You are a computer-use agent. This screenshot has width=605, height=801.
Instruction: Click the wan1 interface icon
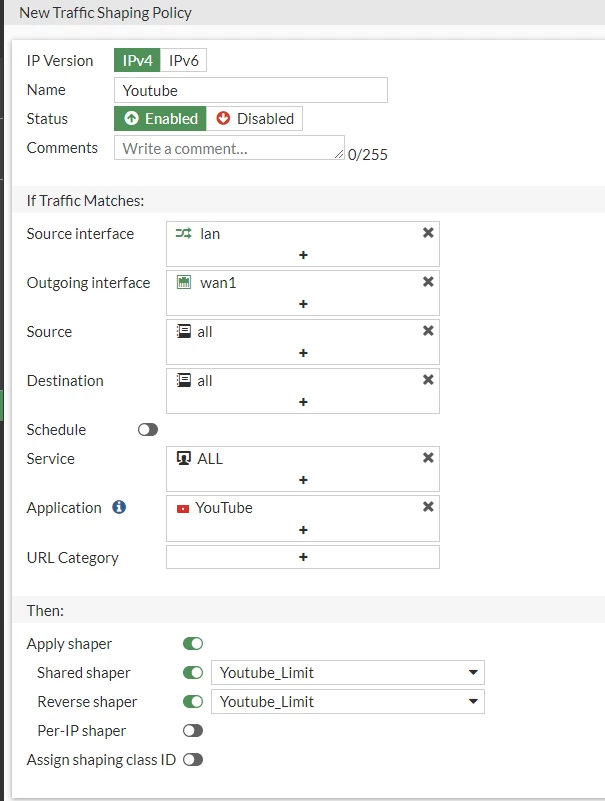coord(183,282)
